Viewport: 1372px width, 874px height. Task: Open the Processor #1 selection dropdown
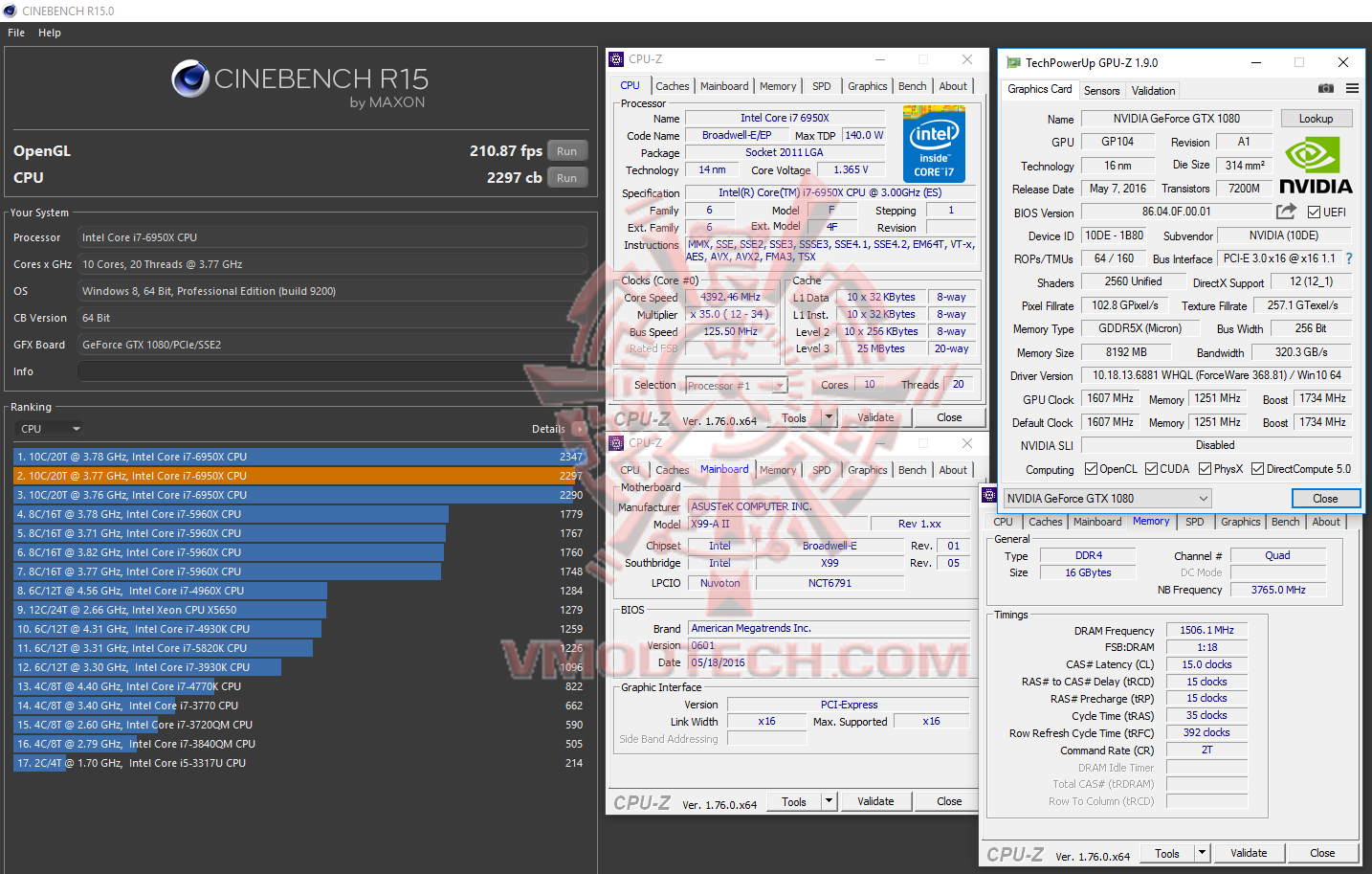[737, 386]
